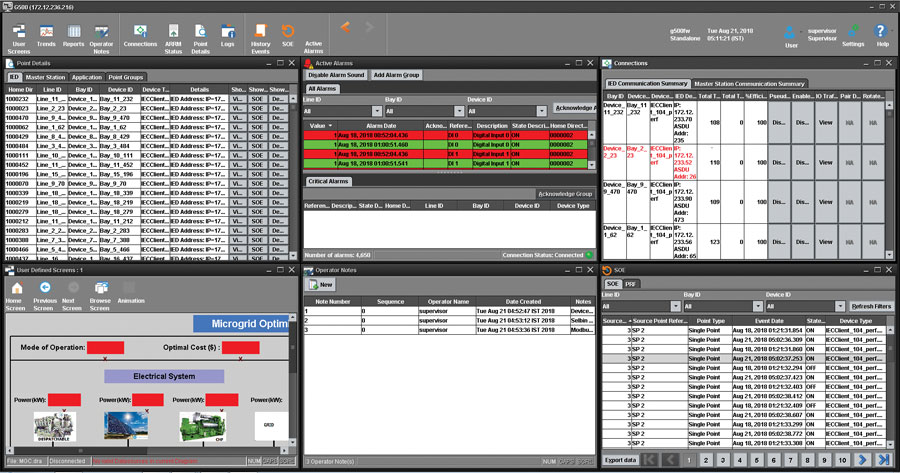Open the Bay ID dropdown in Active Alarms
This screenshot has width=900, height=473.
pyautogui.click(x=459, y=111)
